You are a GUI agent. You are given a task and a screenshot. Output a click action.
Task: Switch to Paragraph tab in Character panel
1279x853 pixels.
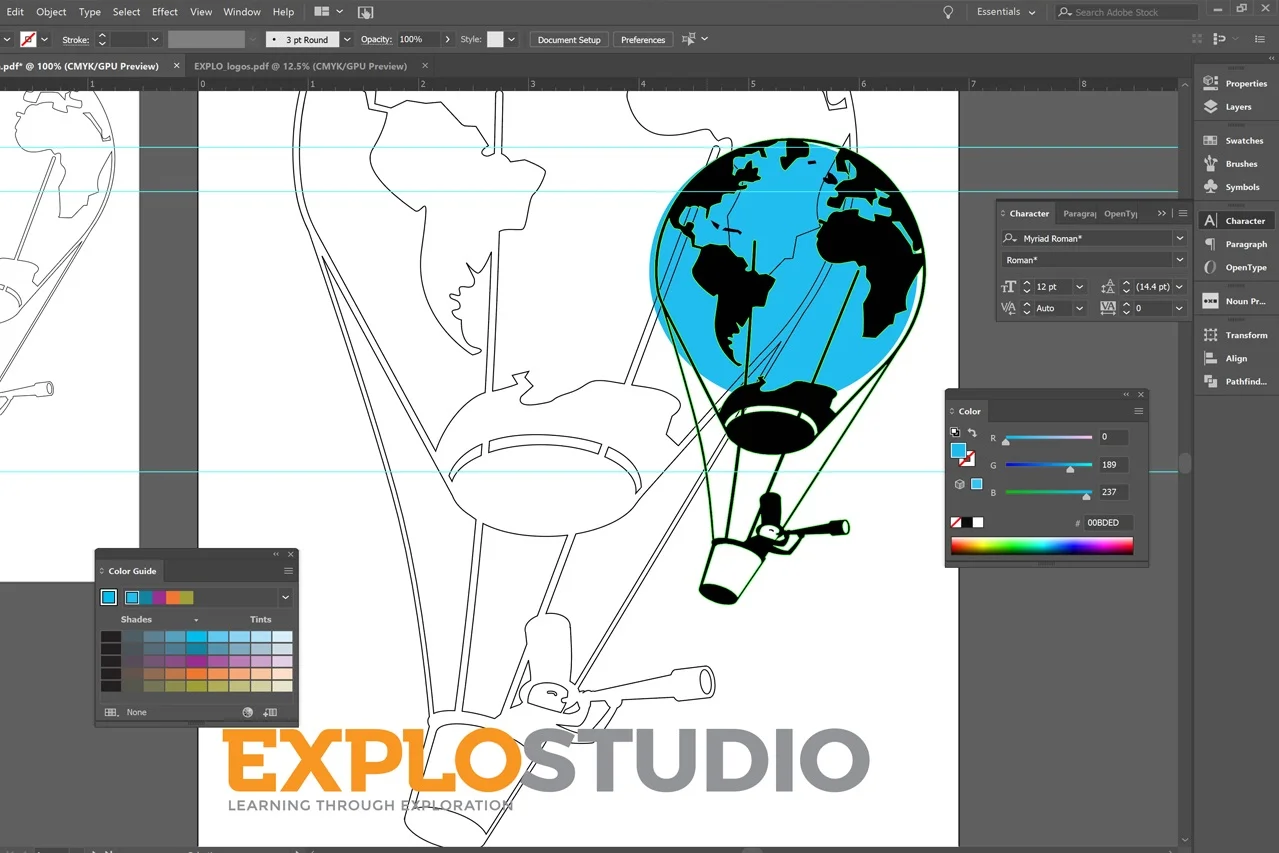[x=1079, y=213]
